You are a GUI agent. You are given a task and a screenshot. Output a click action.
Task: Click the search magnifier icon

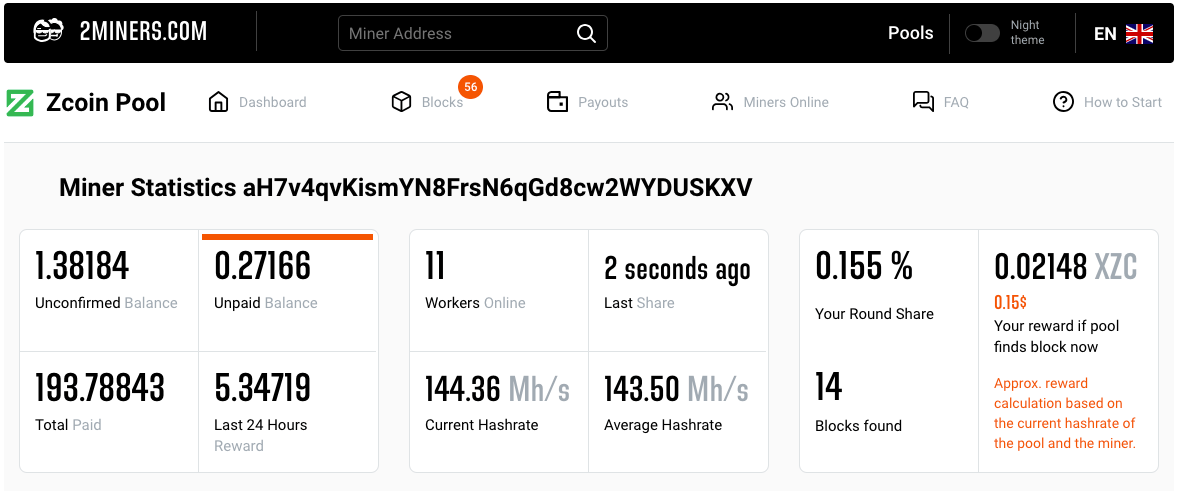click(587, 33)
